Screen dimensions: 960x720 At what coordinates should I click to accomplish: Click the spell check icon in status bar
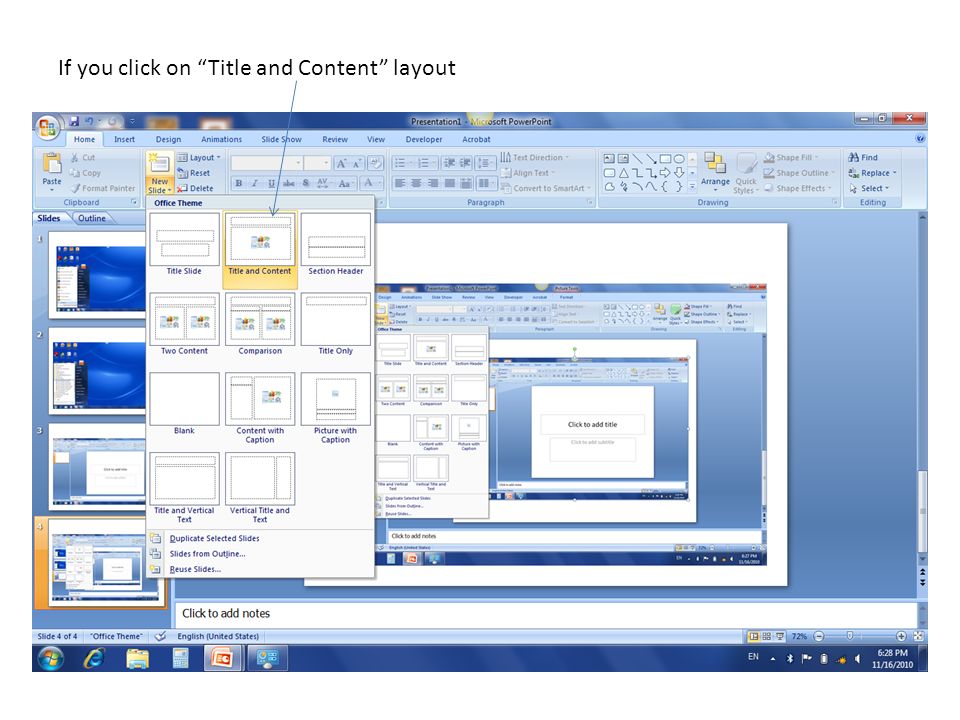pyautogui.click(x=160, y=636)
